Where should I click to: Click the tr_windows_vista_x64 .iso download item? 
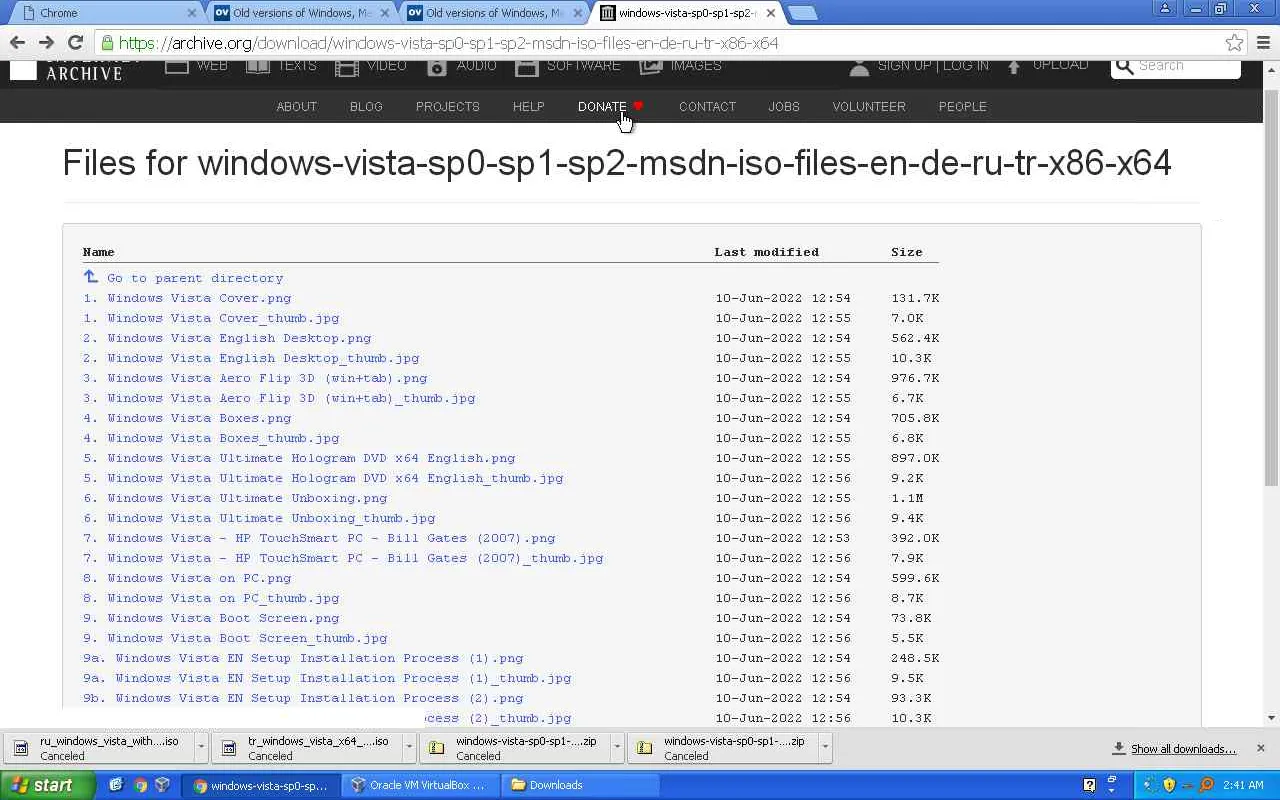click(x=308, y=748)
